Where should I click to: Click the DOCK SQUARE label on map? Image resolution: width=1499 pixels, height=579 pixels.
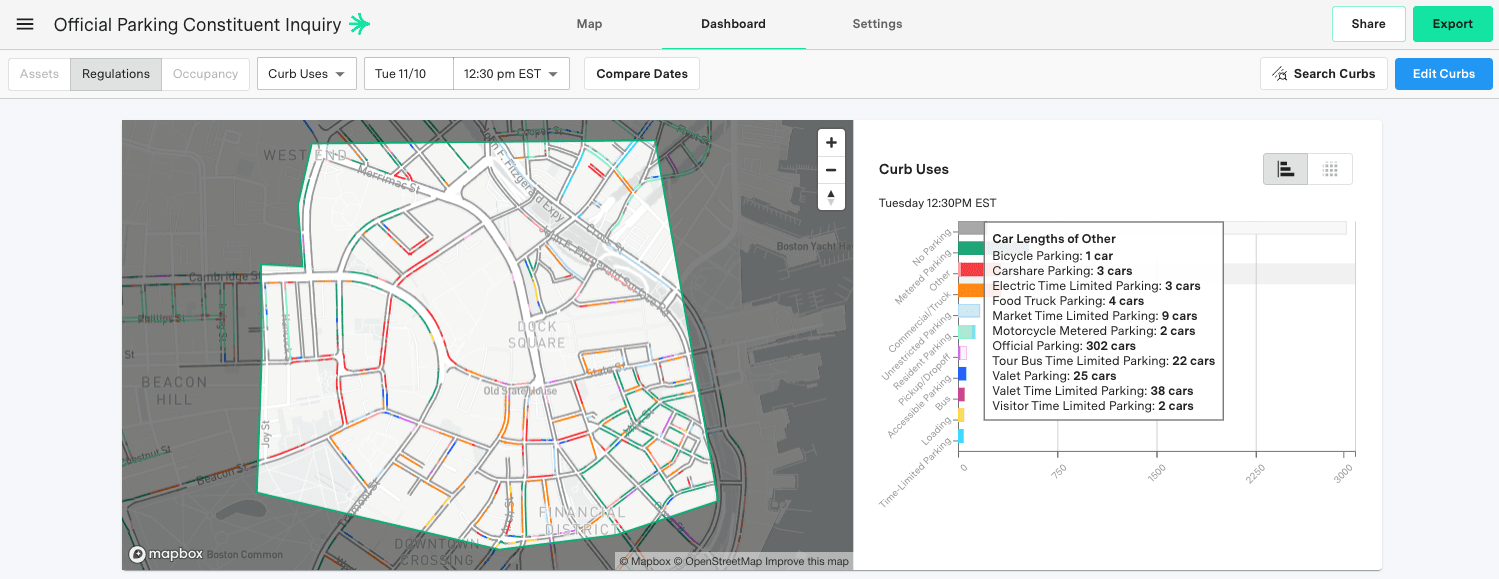click(x=537, y=335)
